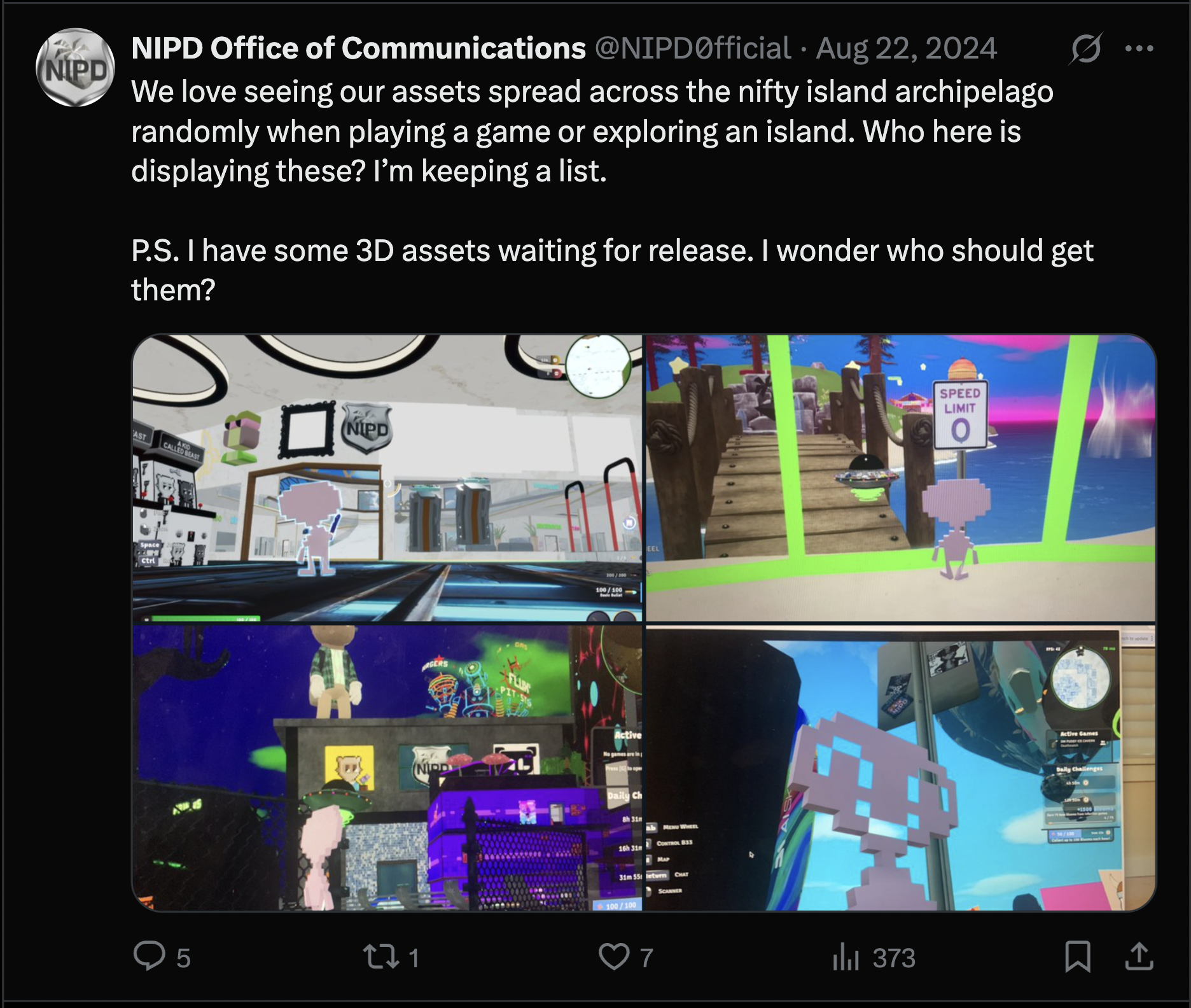
Task: Click the tweet text body
Action: click(612, 190)
